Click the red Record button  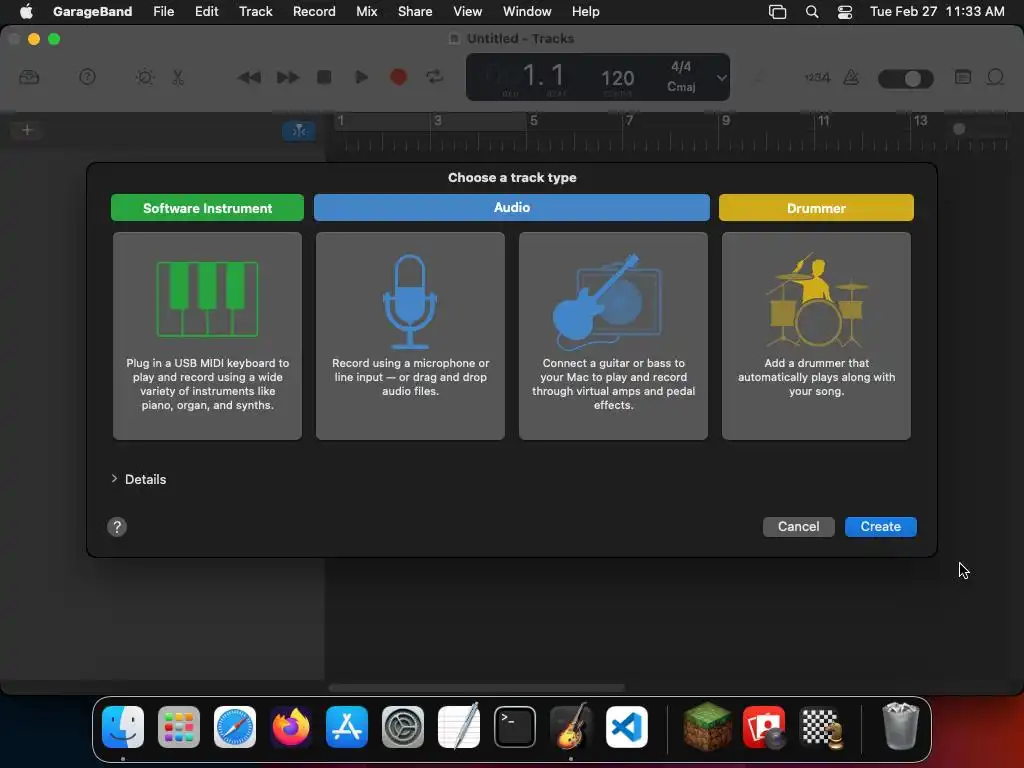(x=398, y=77)
